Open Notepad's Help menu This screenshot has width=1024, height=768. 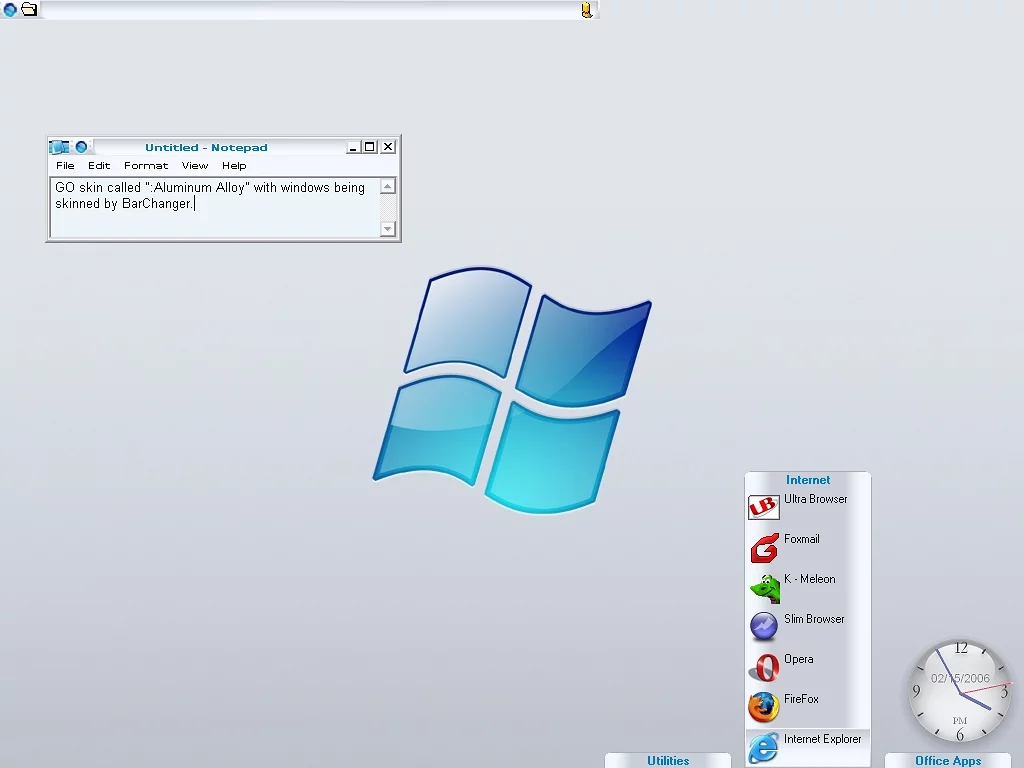coord(234,166)
